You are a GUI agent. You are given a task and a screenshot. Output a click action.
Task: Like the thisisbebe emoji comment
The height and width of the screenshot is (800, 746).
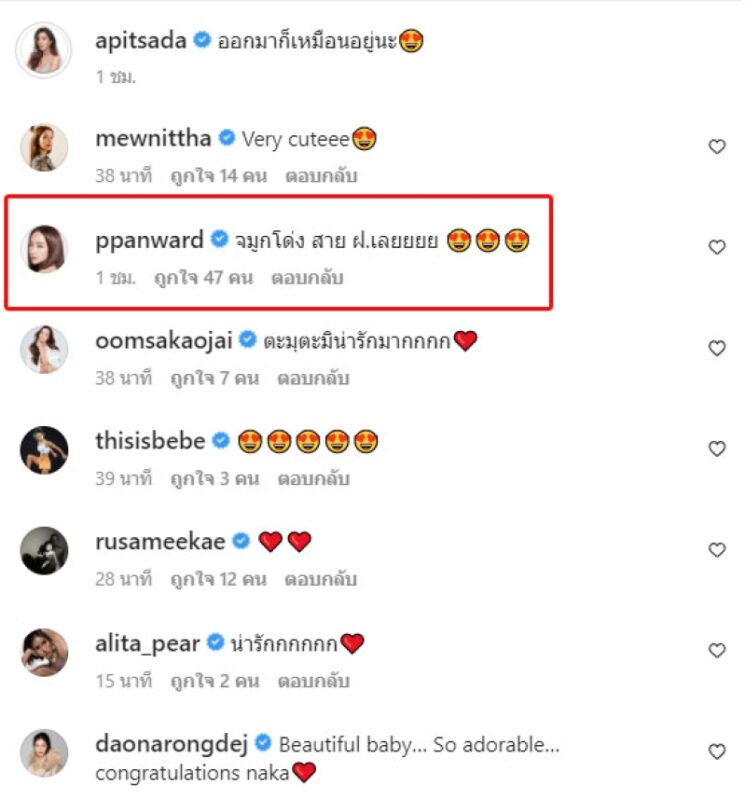click(x=716, y=449)
